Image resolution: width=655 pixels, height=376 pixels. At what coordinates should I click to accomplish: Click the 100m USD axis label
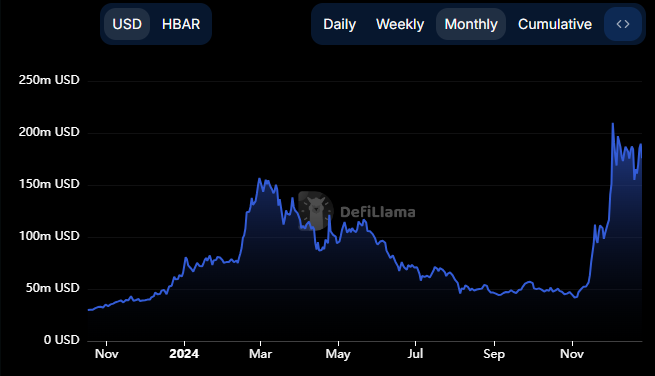click(x=49, y=236)
